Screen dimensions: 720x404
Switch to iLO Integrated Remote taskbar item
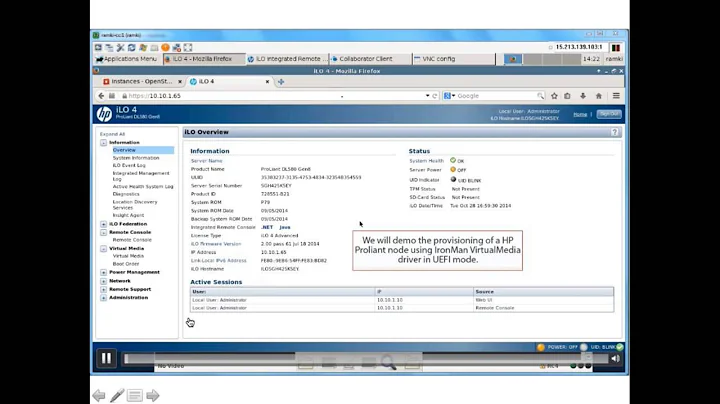287,59
